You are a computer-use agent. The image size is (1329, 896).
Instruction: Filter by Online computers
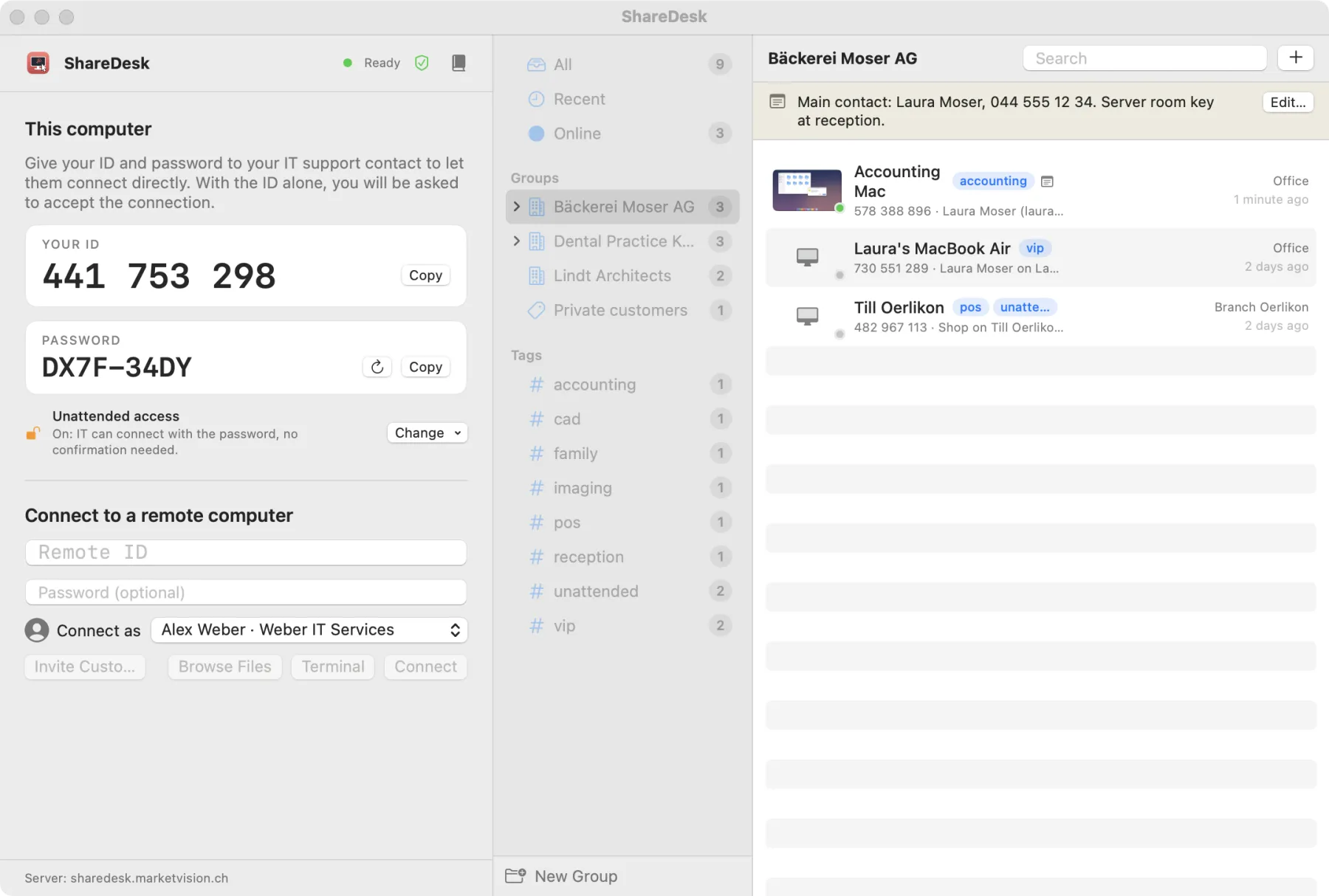(x=622, y=134)
